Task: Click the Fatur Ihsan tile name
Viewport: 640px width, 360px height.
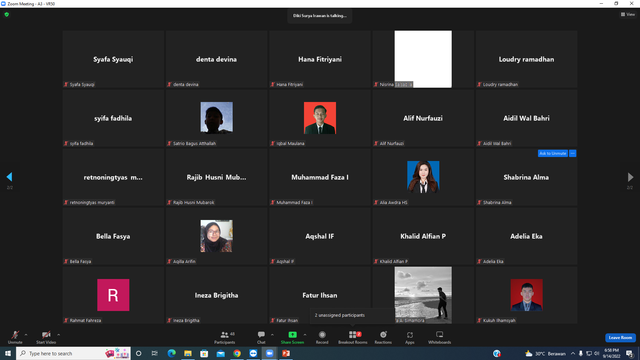Action: tap(320, 295)
